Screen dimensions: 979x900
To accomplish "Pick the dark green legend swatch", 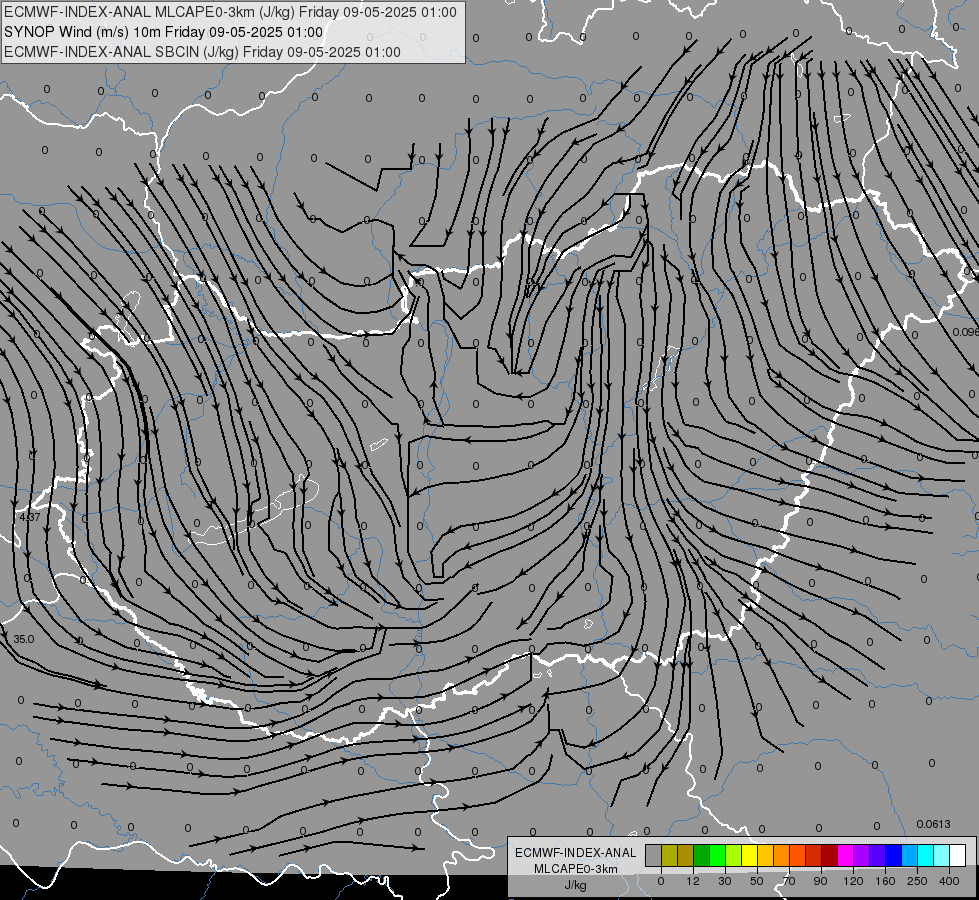I will pos(701,855).
